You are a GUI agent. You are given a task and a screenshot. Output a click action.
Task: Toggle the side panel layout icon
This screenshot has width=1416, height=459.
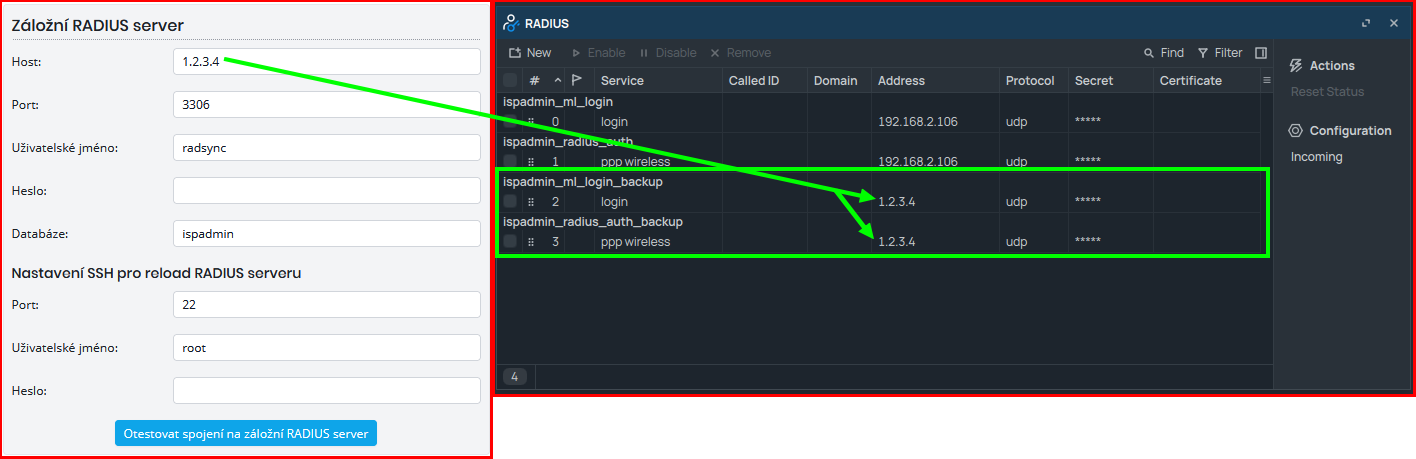tap(1261, 53)
